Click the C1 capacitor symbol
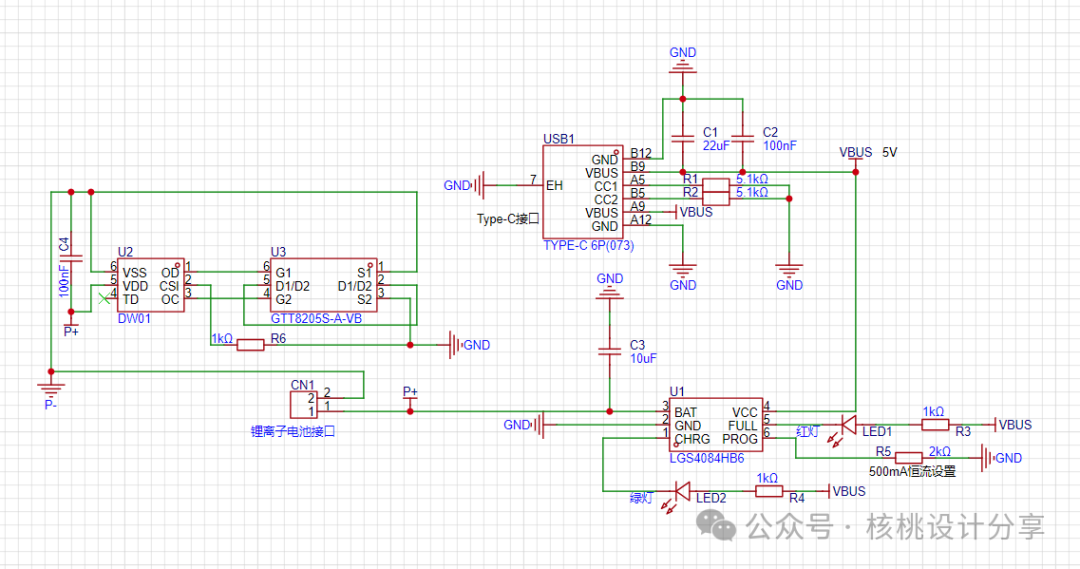The image size is (1080, 569). 683,138
